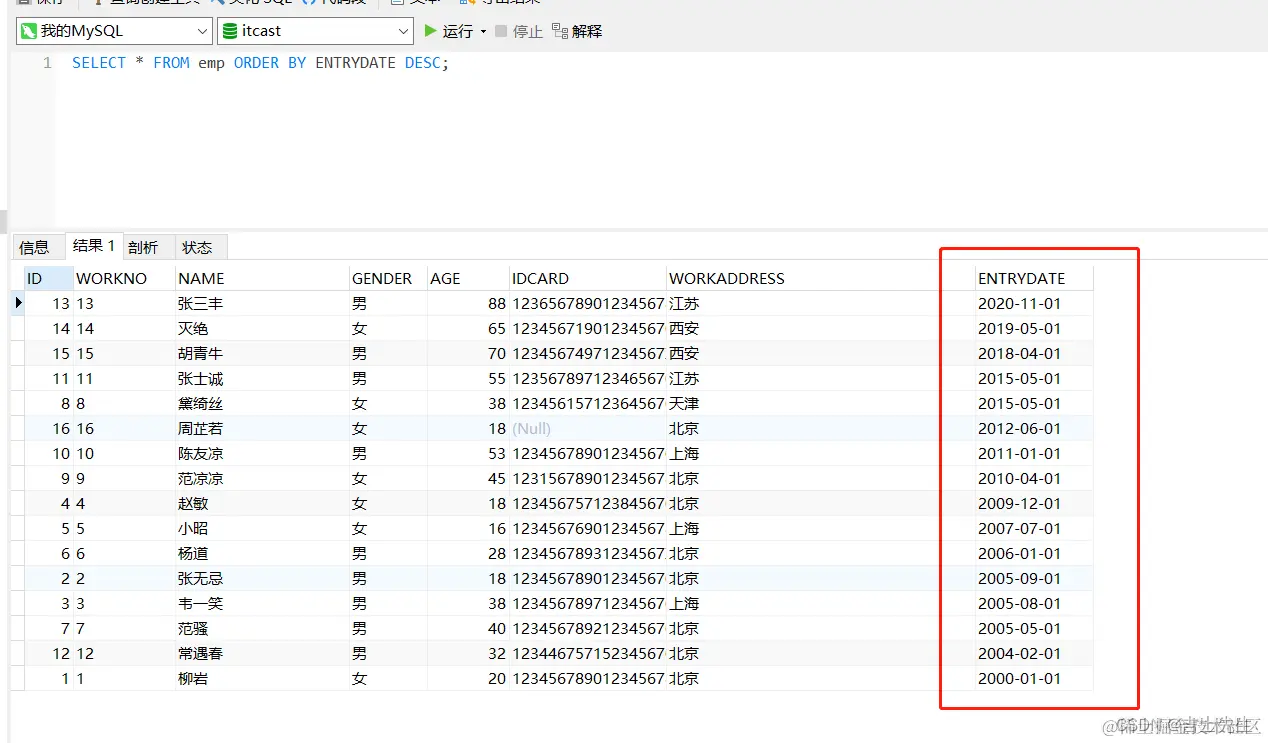Click the entry date 2018-04-01
The height and width of the screenshot is (743, 1268).
click(1034, 353)
